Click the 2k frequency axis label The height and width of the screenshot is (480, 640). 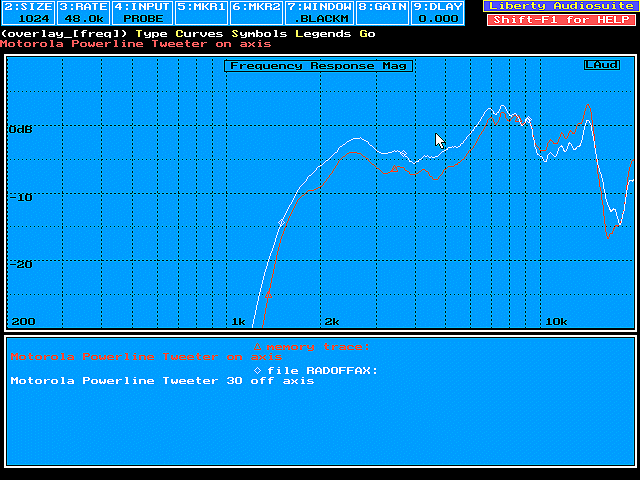(x=332, y=322)
